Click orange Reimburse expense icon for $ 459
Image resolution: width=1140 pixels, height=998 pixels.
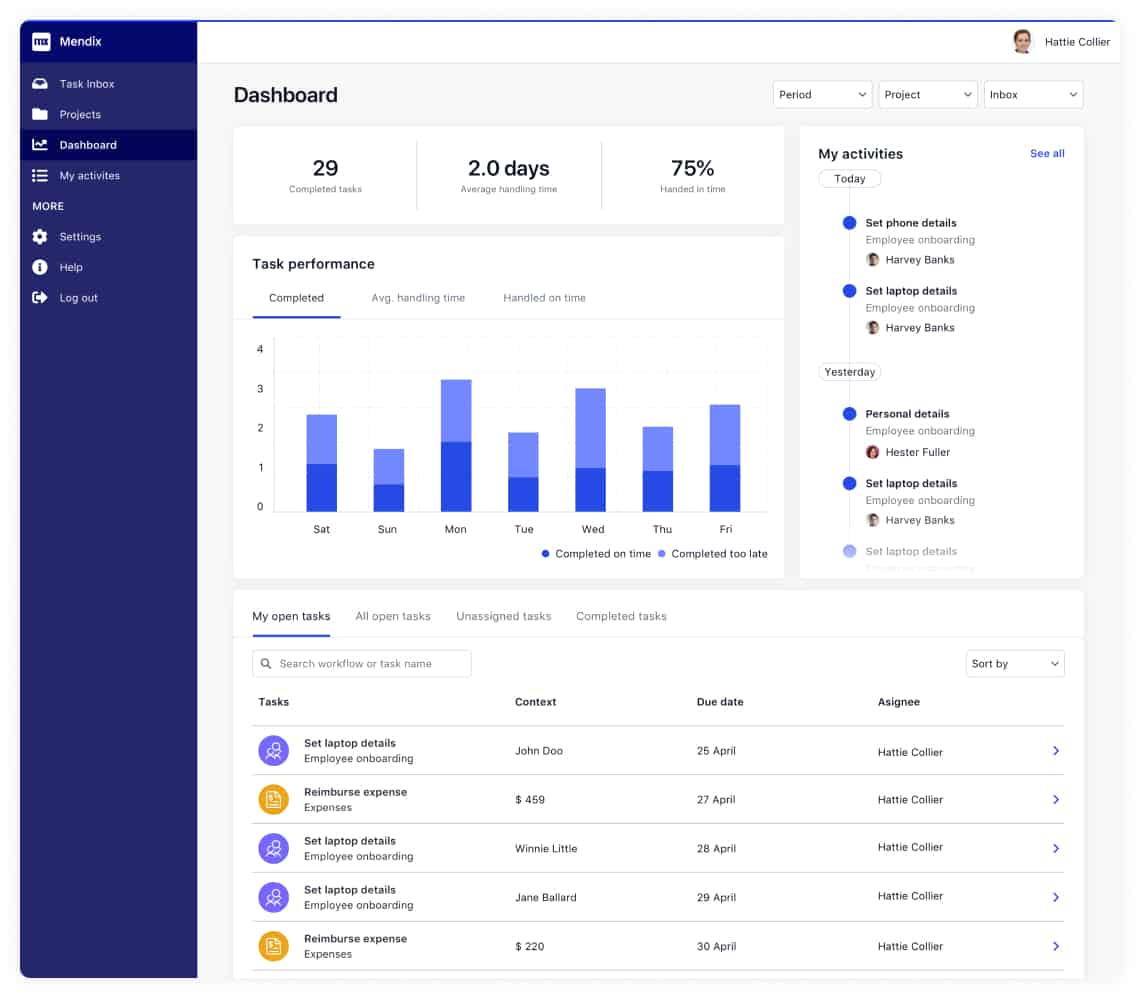coord(273,800)
